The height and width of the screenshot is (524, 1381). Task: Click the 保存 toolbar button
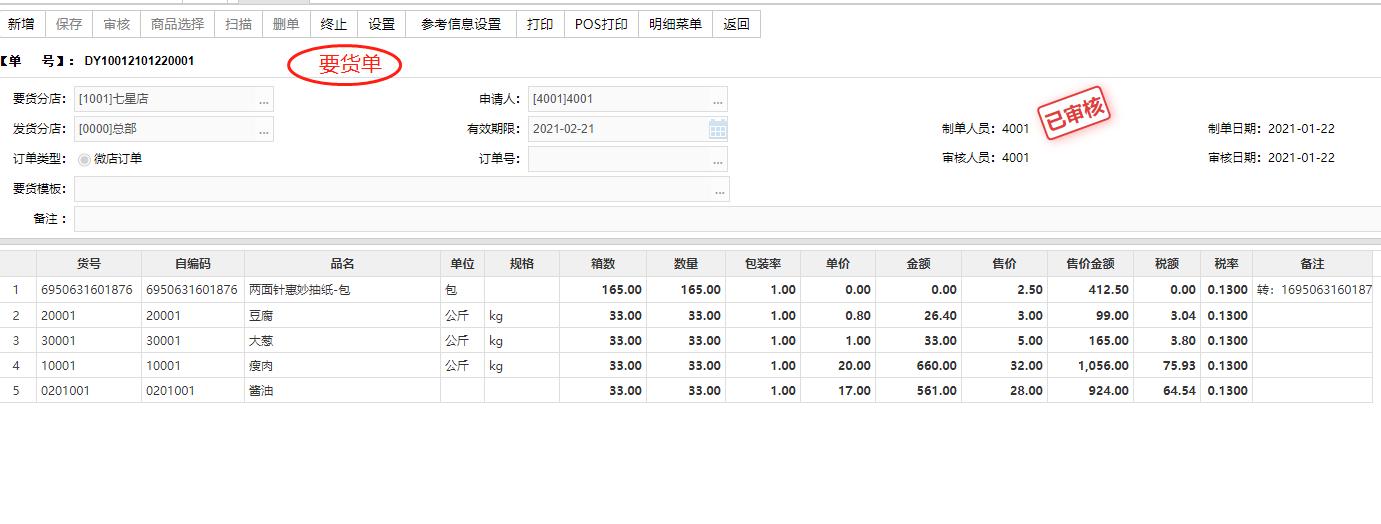[x=69, y=24]
